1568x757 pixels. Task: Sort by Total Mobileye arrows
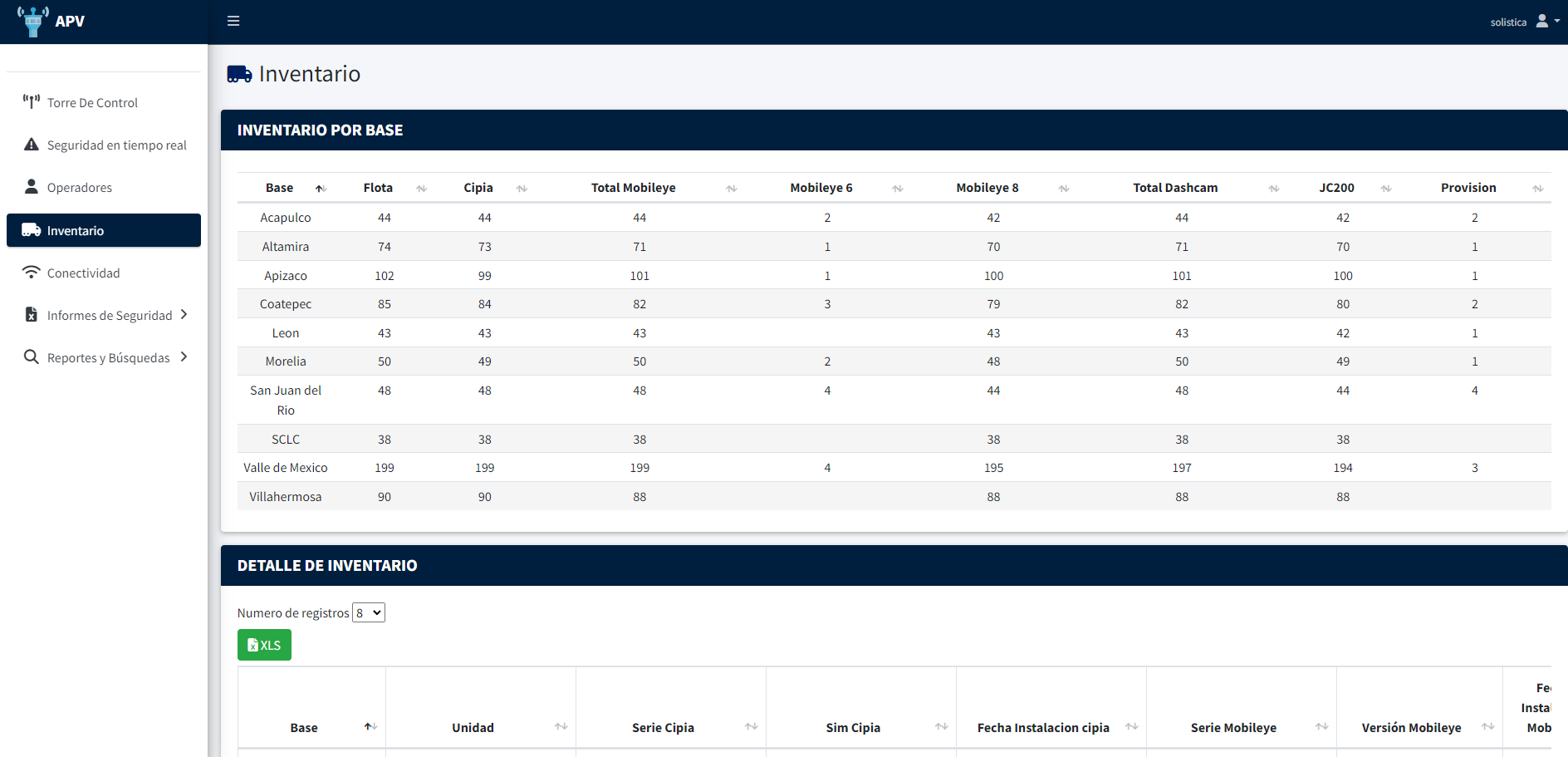coord(732,189)
